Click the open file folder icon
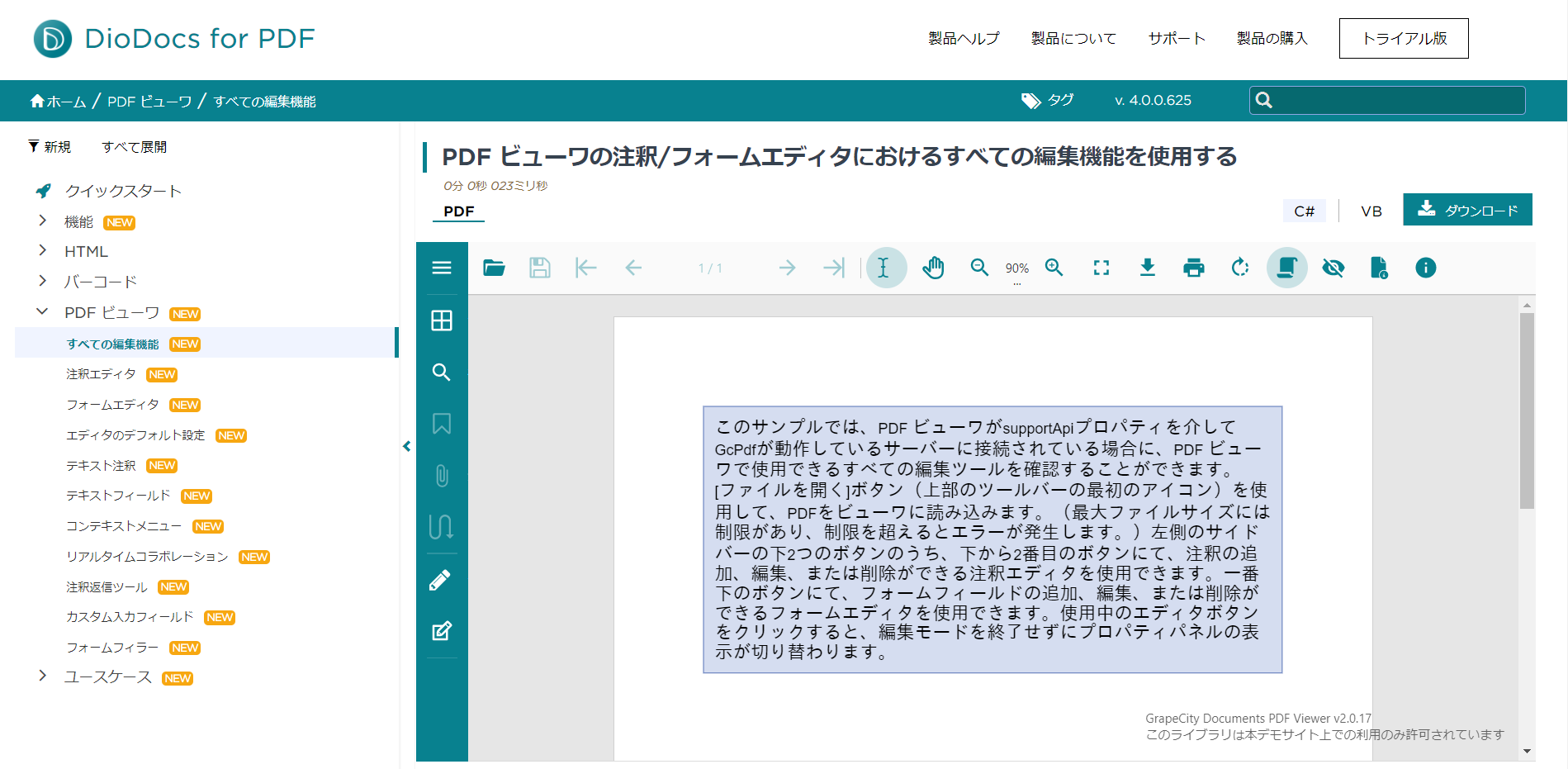Viewport: 1568px width, 769px height. pyautogui.click(x=494, y=268)
